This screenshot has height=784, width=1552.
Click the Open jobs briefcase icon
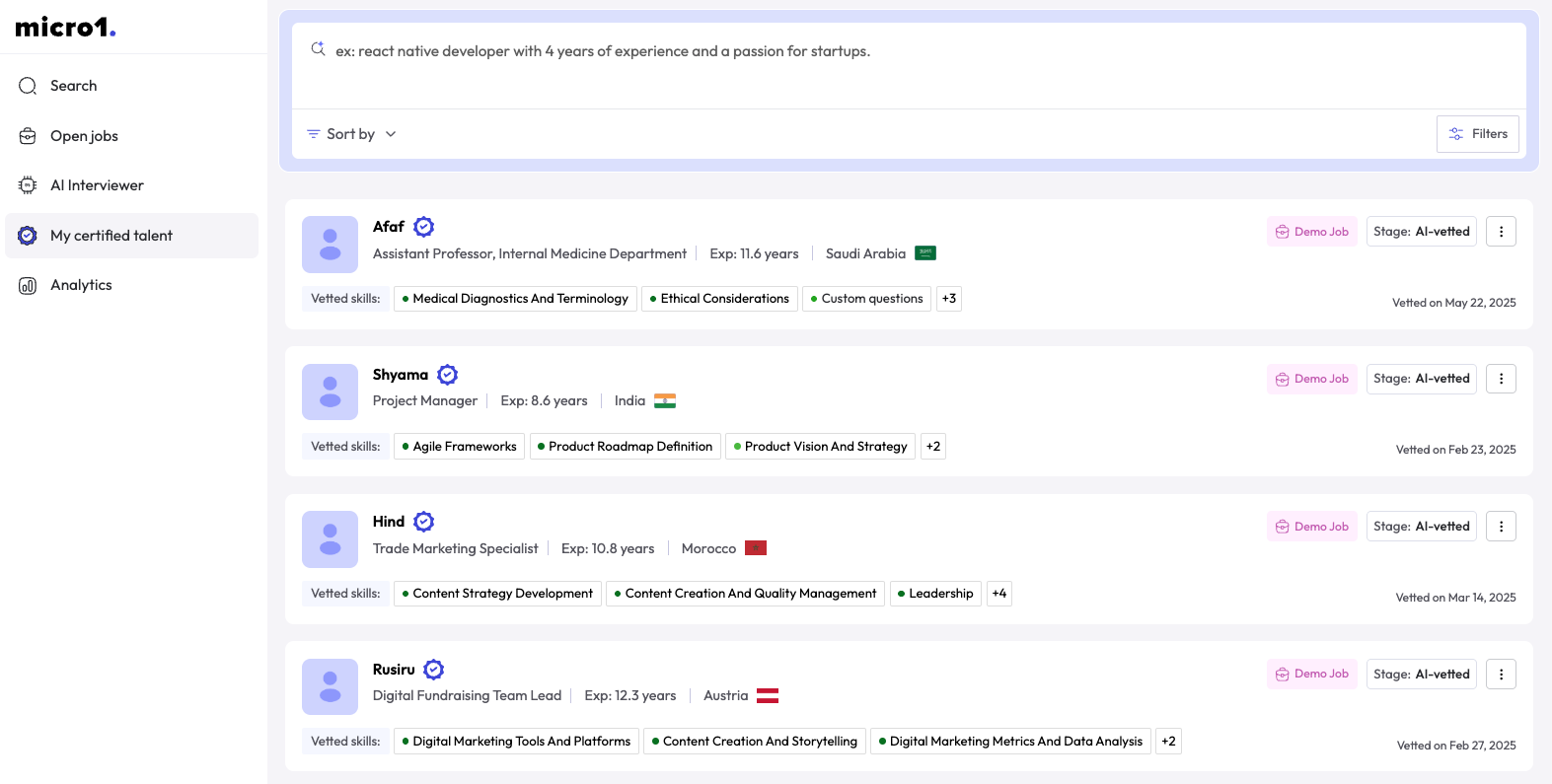28,136
